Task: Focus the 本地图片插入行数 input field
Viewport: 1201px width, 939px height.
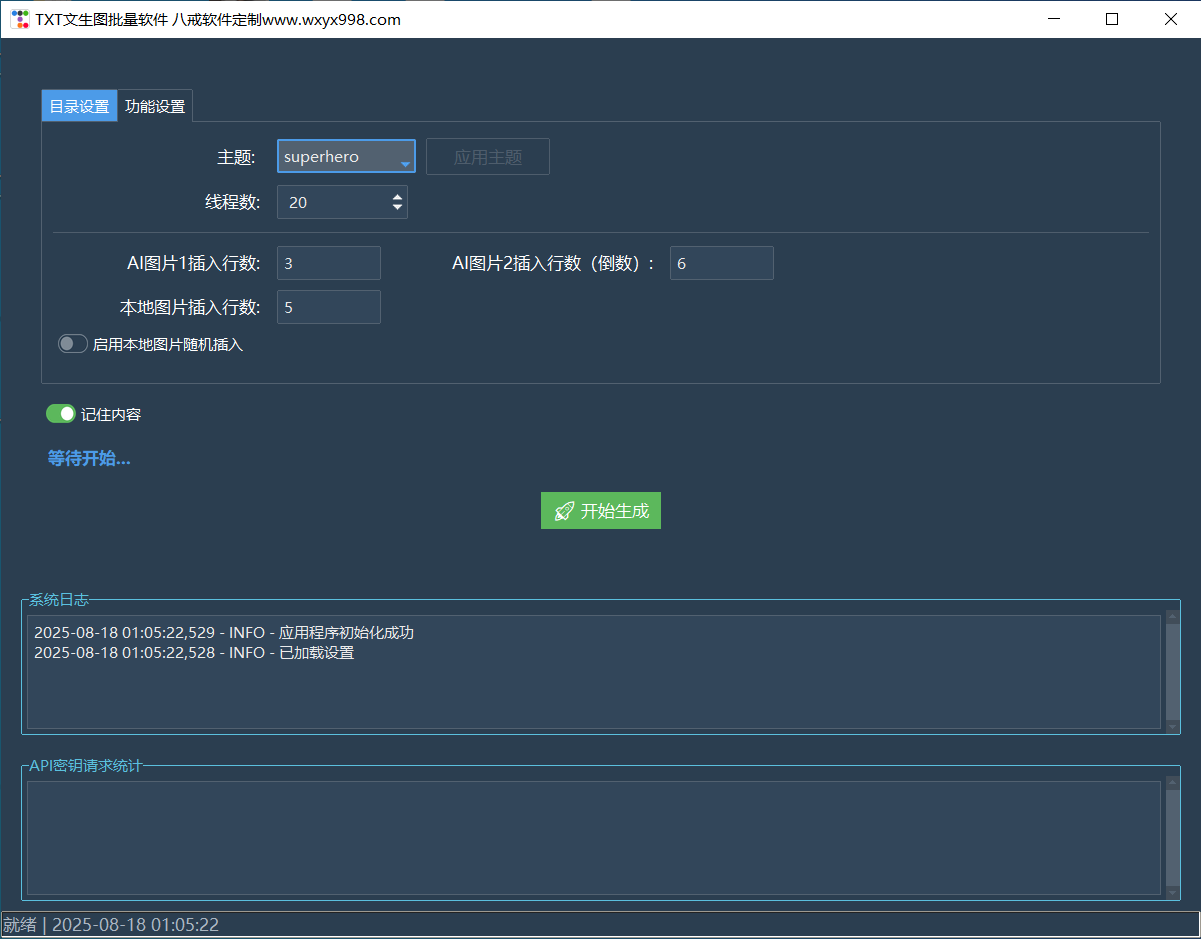Action: point(328,307)
